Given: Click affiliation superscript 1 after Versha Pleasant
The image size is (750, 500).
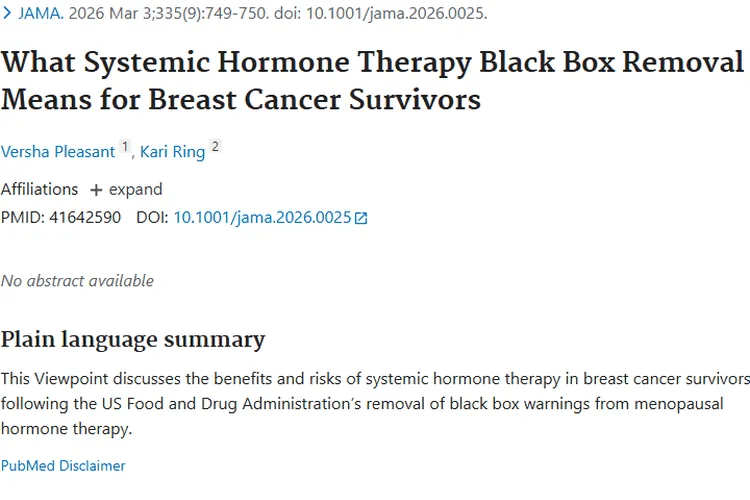Looking at the screenshot, I should click(126, 147).
